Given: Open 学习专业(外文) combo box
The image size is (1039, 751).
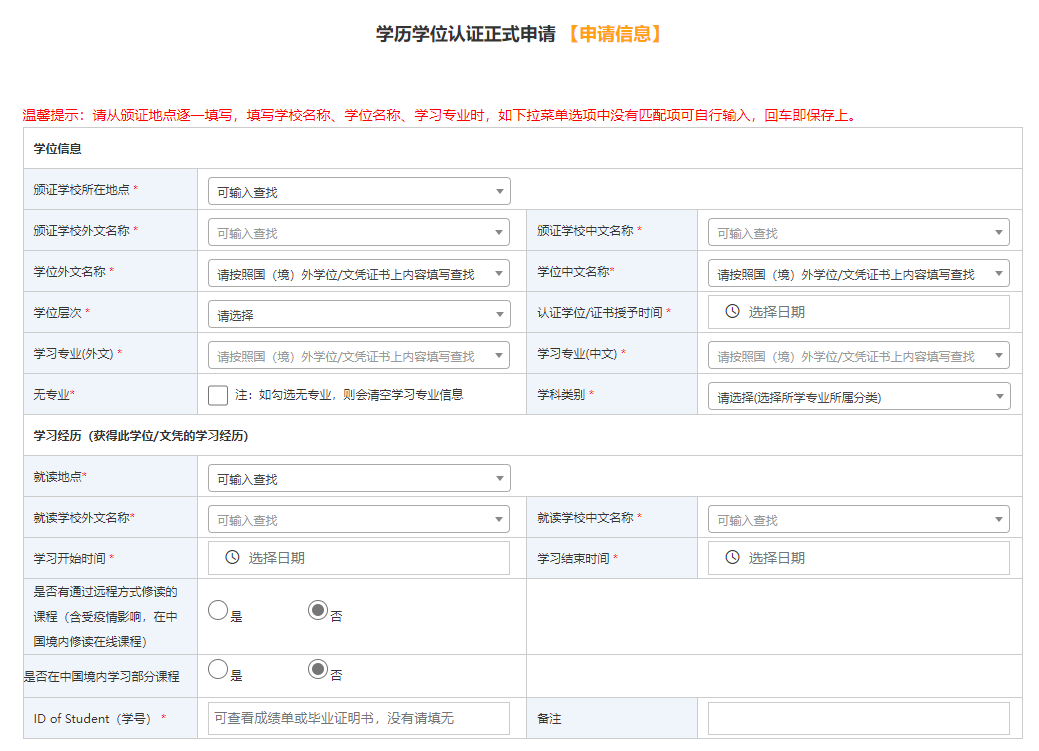Looking at the screenshot, I should [x=359, y=355].
